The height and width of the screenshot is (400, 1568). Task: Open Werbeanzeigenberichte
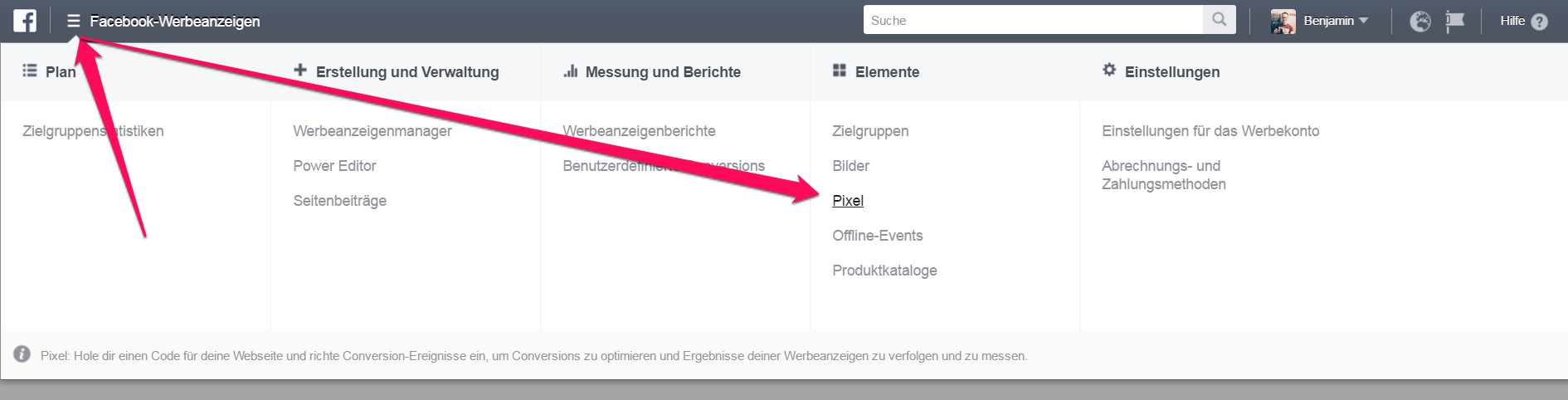click(639, 131)
